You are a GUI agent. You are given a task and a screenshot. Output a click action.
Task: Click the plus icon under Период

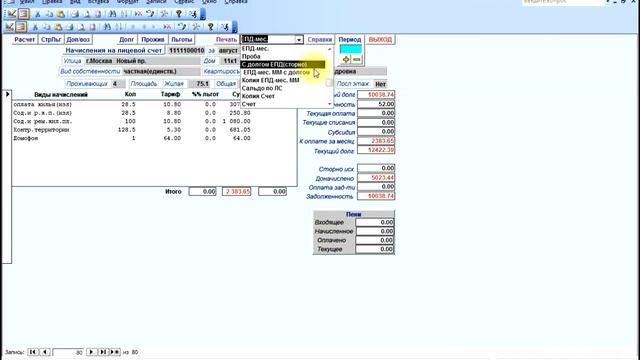(x=346, y=60)
